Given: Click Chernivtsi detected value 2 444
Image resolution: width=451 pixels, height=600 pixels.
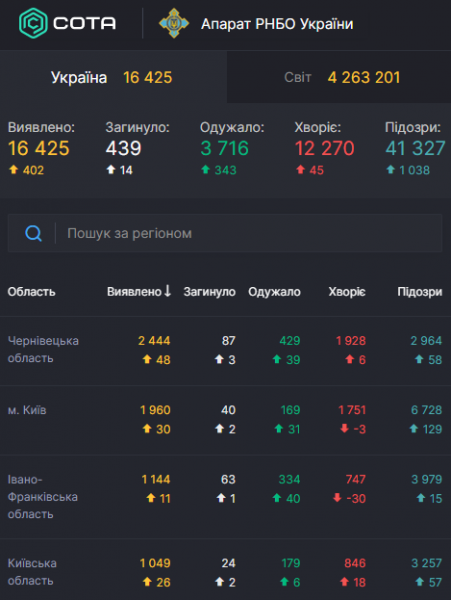Looking at the screenshot, I should [x=154, y=341].
